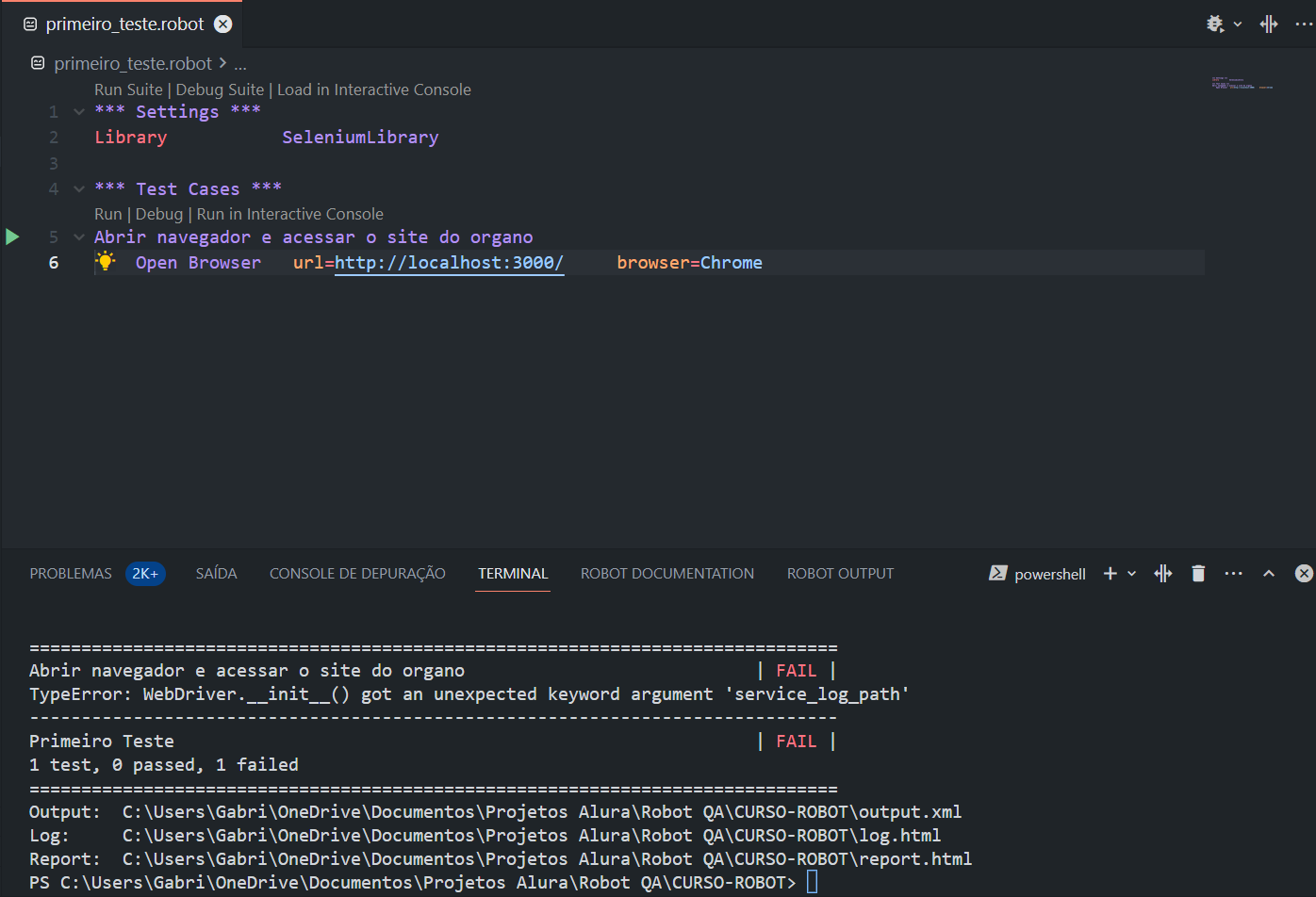Run the test with the green play icon
This screenshot has width=1316, height=897.
(x=12, y=236)
